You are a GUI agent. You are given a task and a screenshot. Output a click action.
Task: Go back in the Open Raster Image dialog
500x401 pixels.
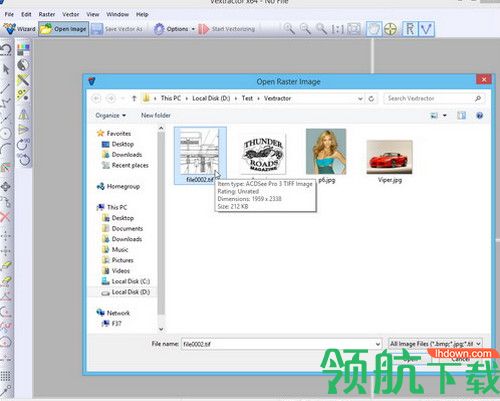(x=96, y=98)
